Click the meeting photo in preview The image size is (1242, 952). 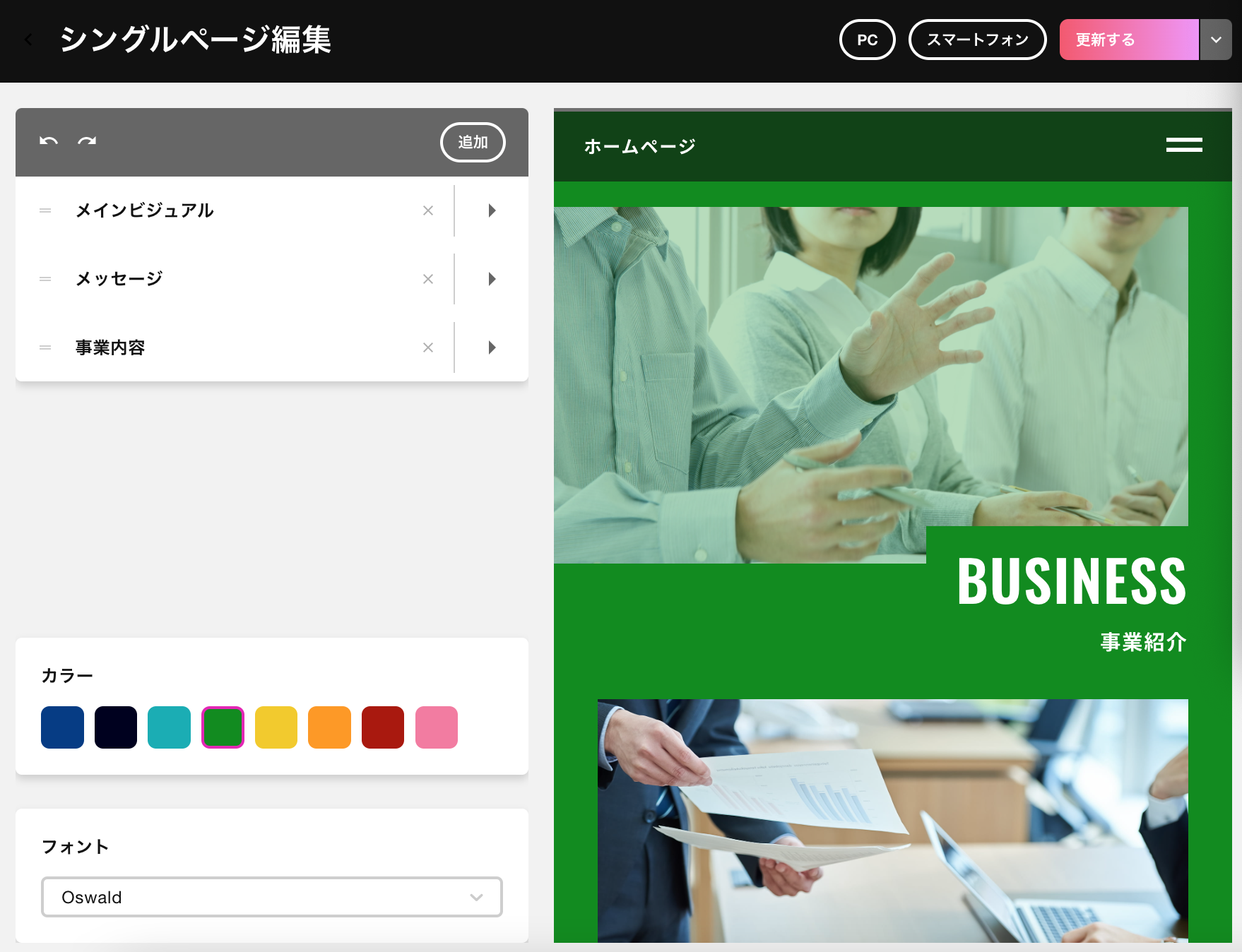871,385
